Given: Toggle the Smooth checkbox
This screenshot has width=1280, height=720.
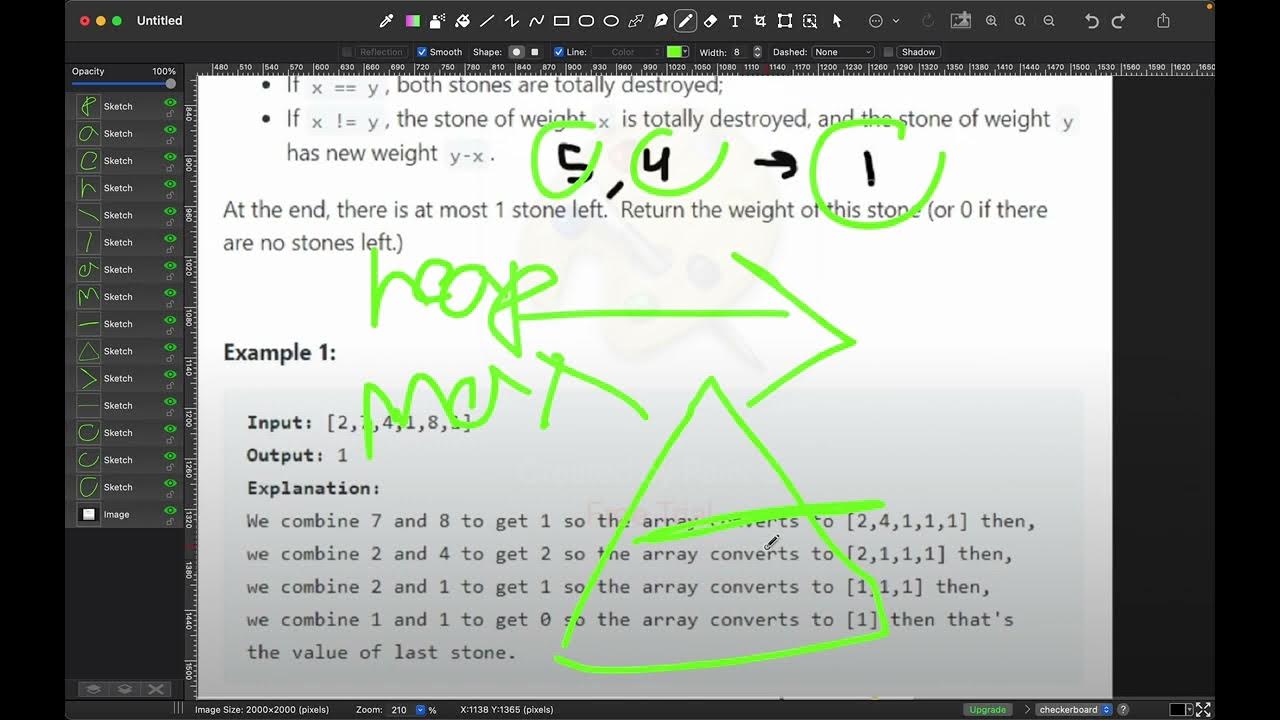Looking at the screenshot, I should click(x=422, y=52).
